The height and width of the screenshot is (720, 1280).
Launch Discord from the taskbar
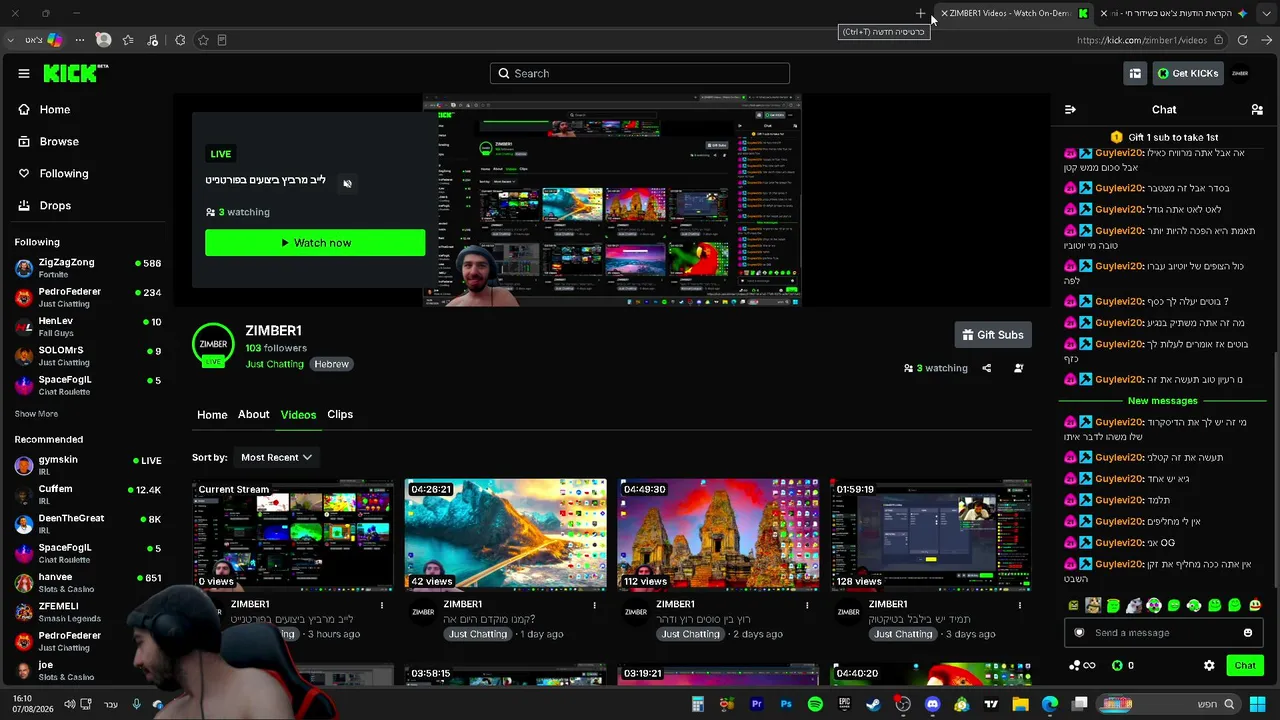(x=932, y=704)
